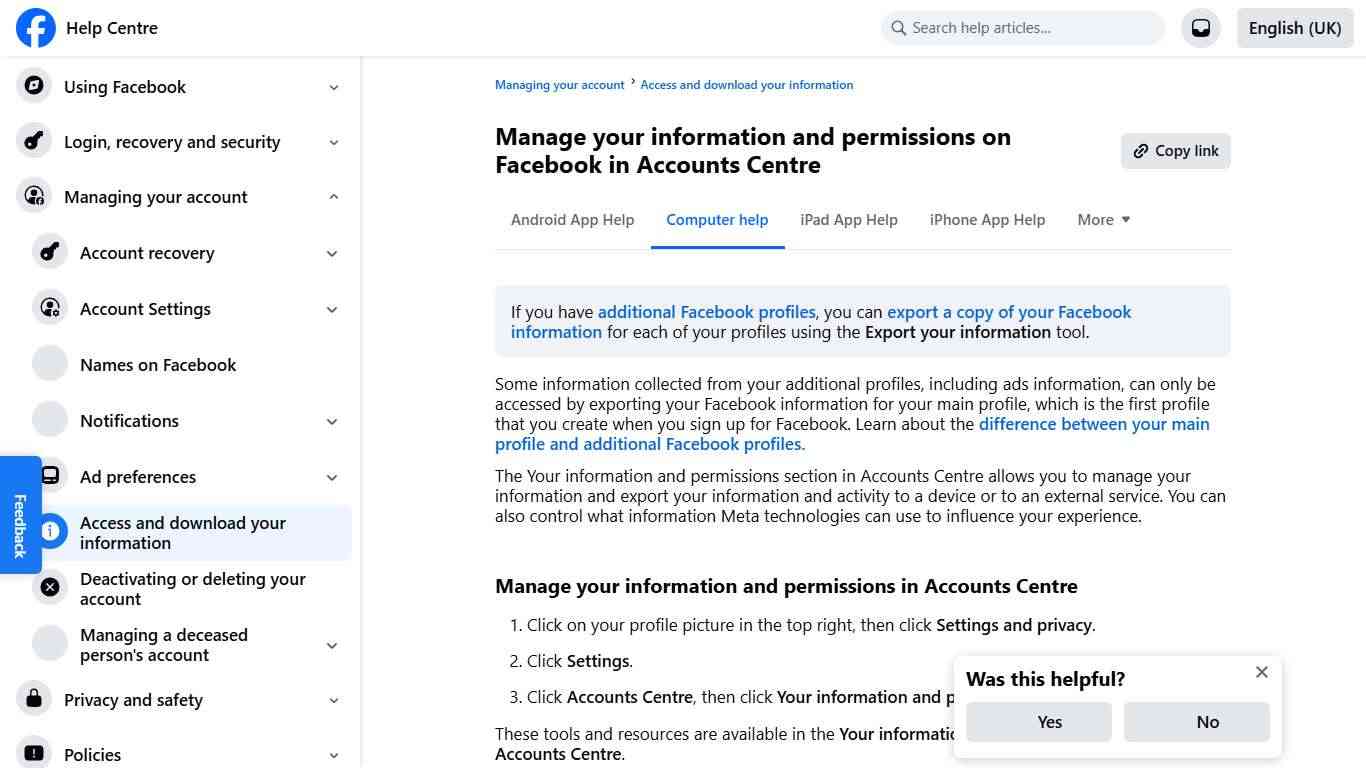The height and width of the screenshot is (768, 1366).
Task: Click the Facebook logo
Action: (x=35, y=28)
